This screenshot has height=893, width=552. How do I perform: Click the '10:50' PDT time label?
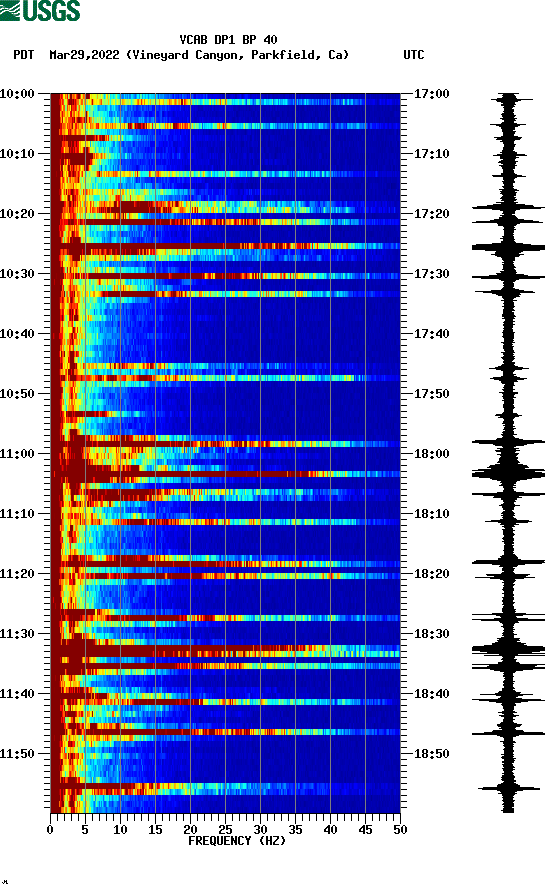(x=17, y=394)
